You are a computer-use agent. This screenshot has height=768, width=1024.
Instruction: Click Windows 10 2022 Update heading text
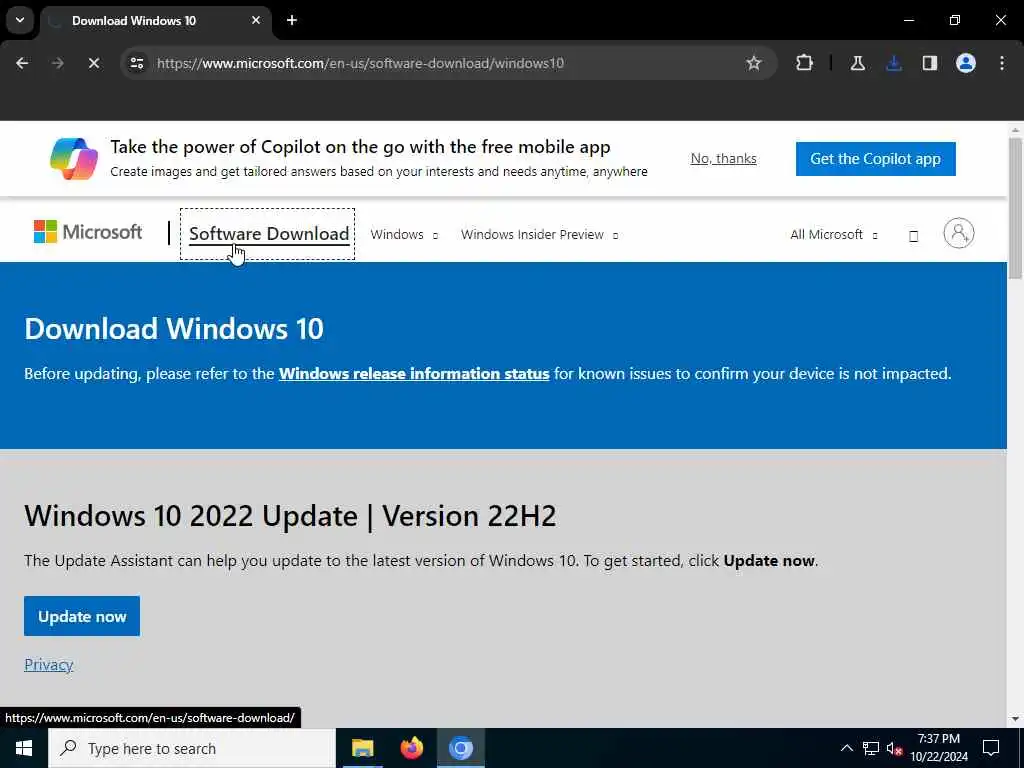(290, 516)
